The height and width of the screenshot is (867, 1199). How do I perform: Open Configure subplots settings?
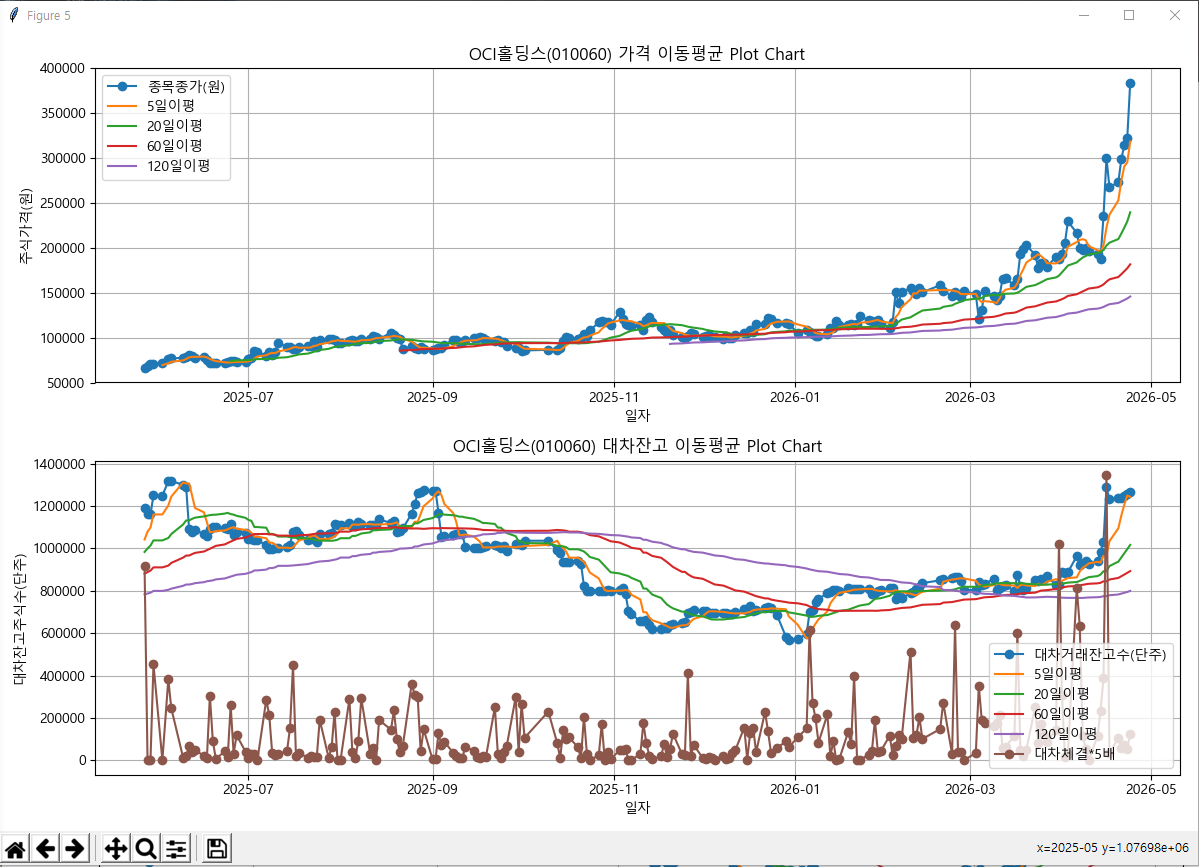coord(176,849)
